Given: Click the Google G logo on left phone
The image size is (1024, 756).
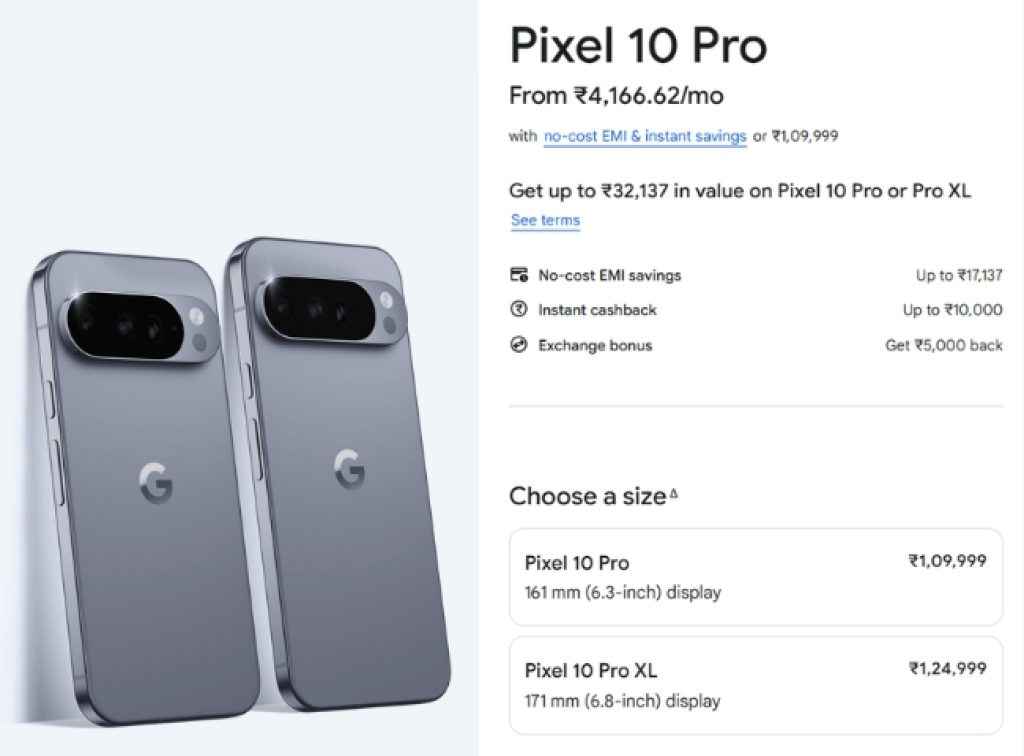Looking at the screenshot, I should pos(156,482).
